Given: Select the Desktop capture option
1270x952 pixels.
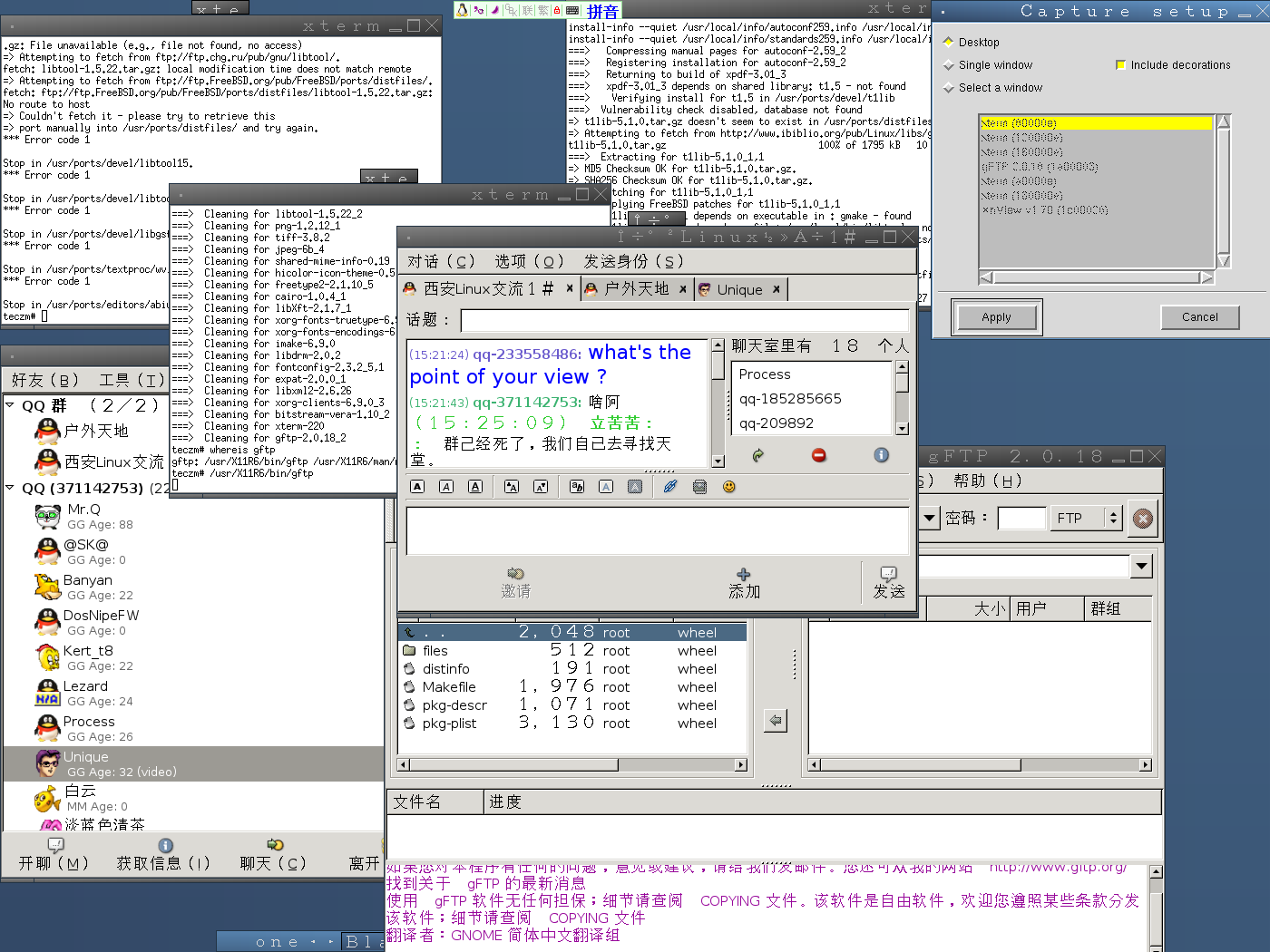Looking at the screenshot, I should click(x=971, y=43).
